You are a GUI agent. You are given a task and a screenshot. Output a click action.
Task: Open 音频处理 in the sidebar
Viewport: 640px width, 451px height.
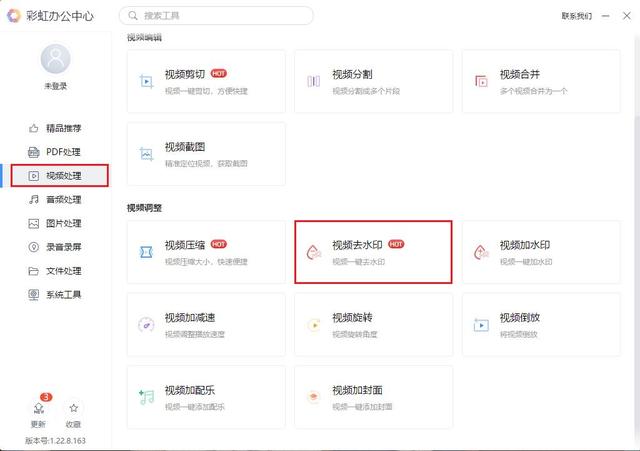[56, 199]
